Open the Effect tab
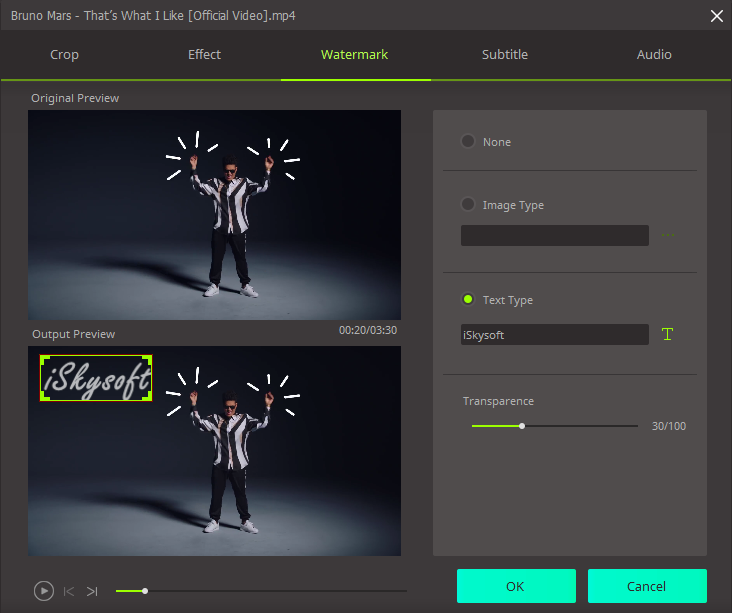The width and height of the screenshot is (732, 613). (x=204, y=55)
